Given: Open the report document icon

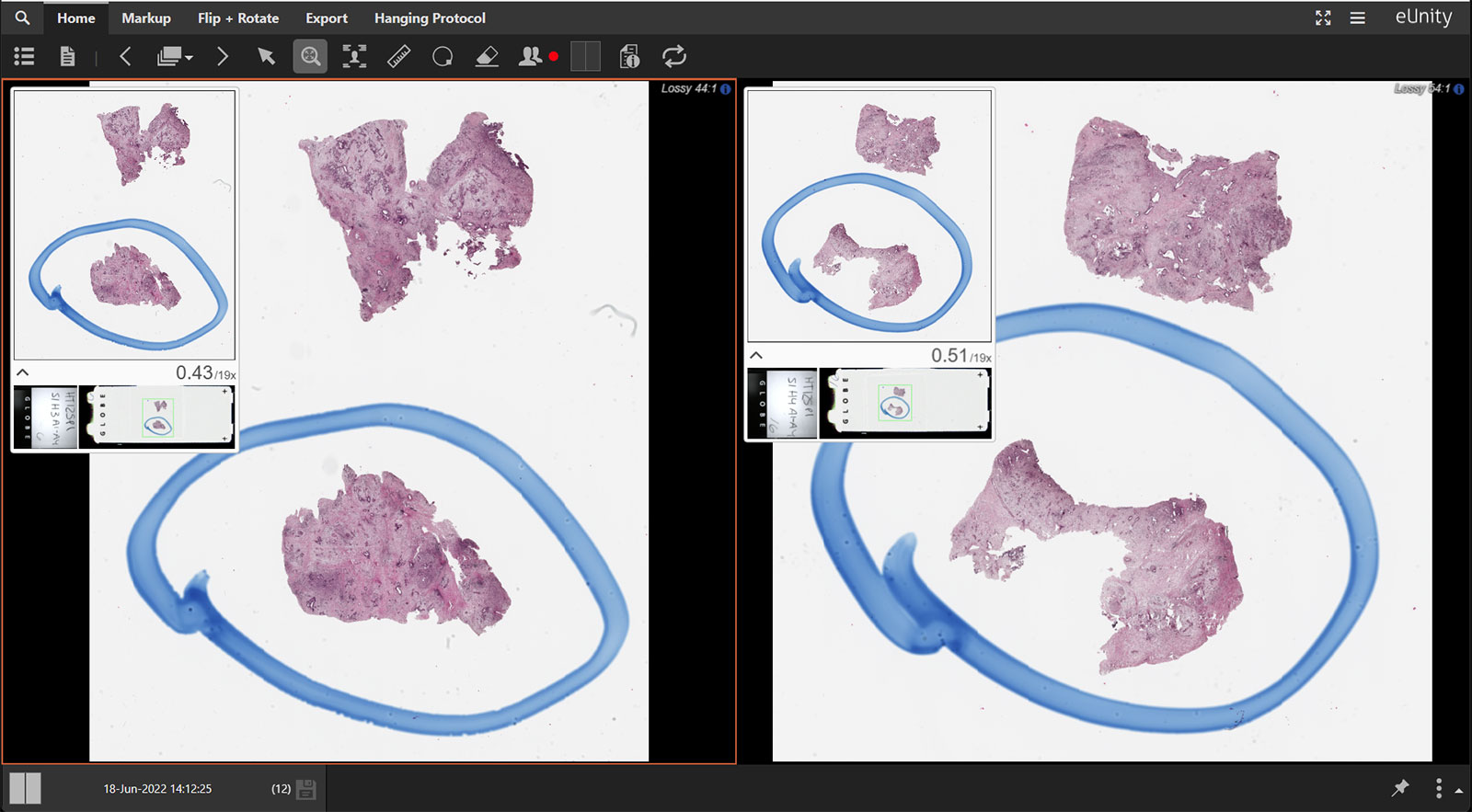Looking at the screenshot, I should 67,57.
